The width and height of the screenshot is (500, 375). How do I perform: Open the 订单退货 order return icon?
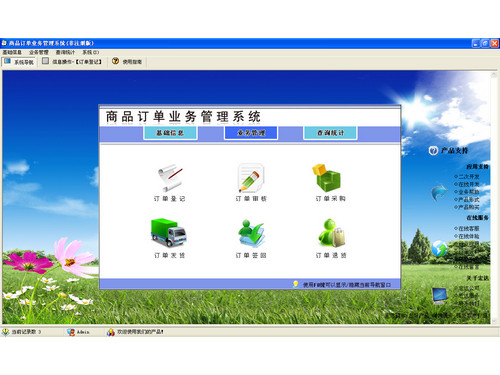331,233
